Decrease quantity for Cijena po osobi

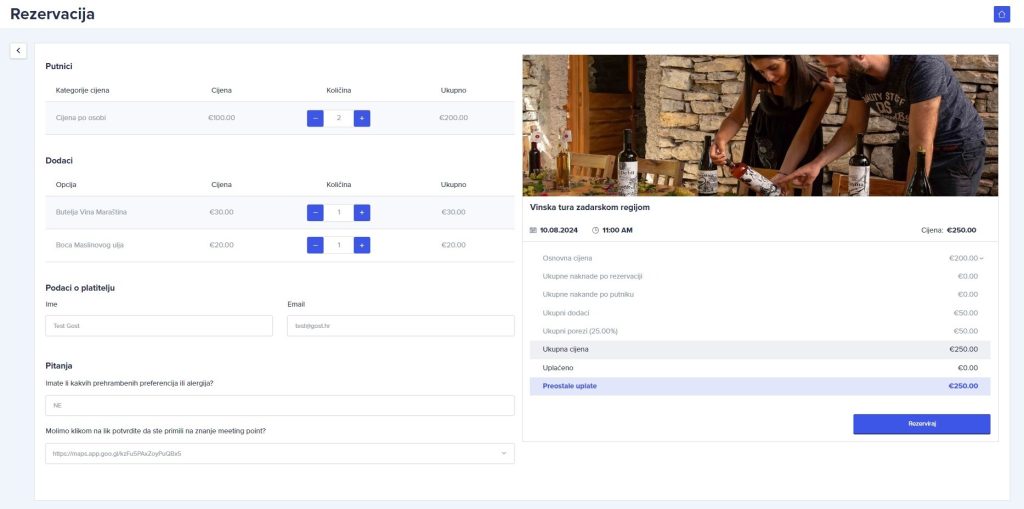coord(315,118)
